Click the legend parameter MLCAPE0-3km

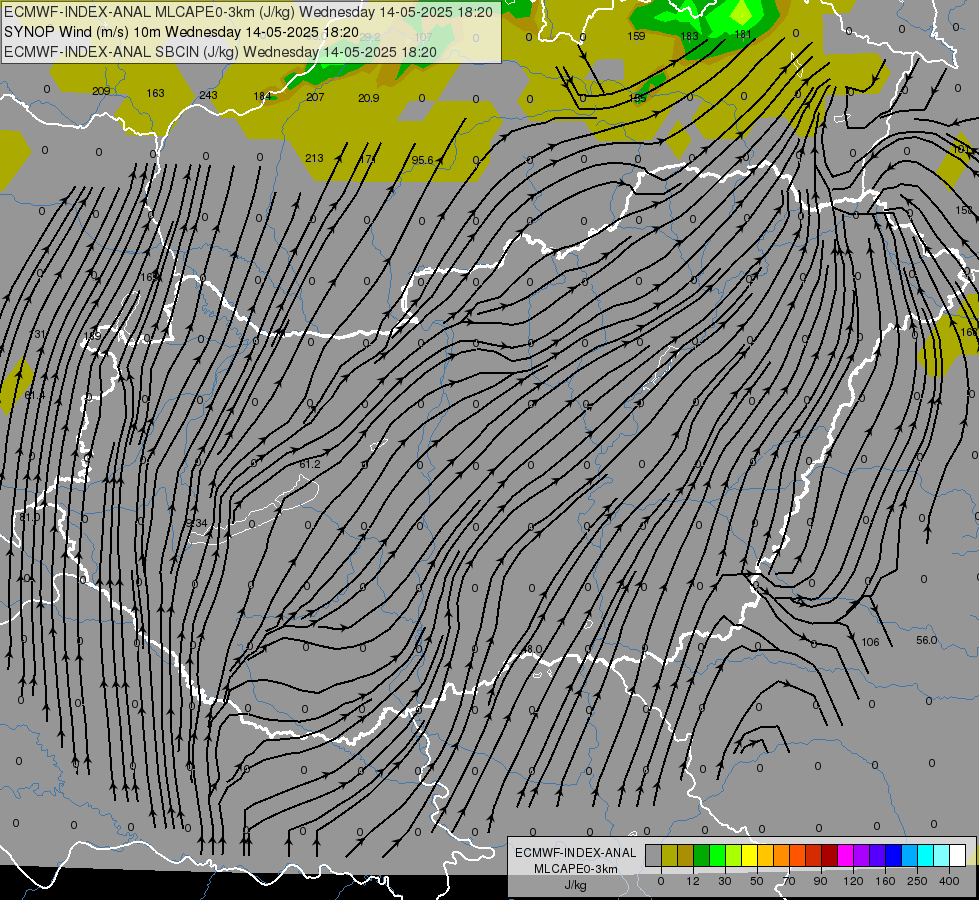pyautogui.click(x=576, y=869)
